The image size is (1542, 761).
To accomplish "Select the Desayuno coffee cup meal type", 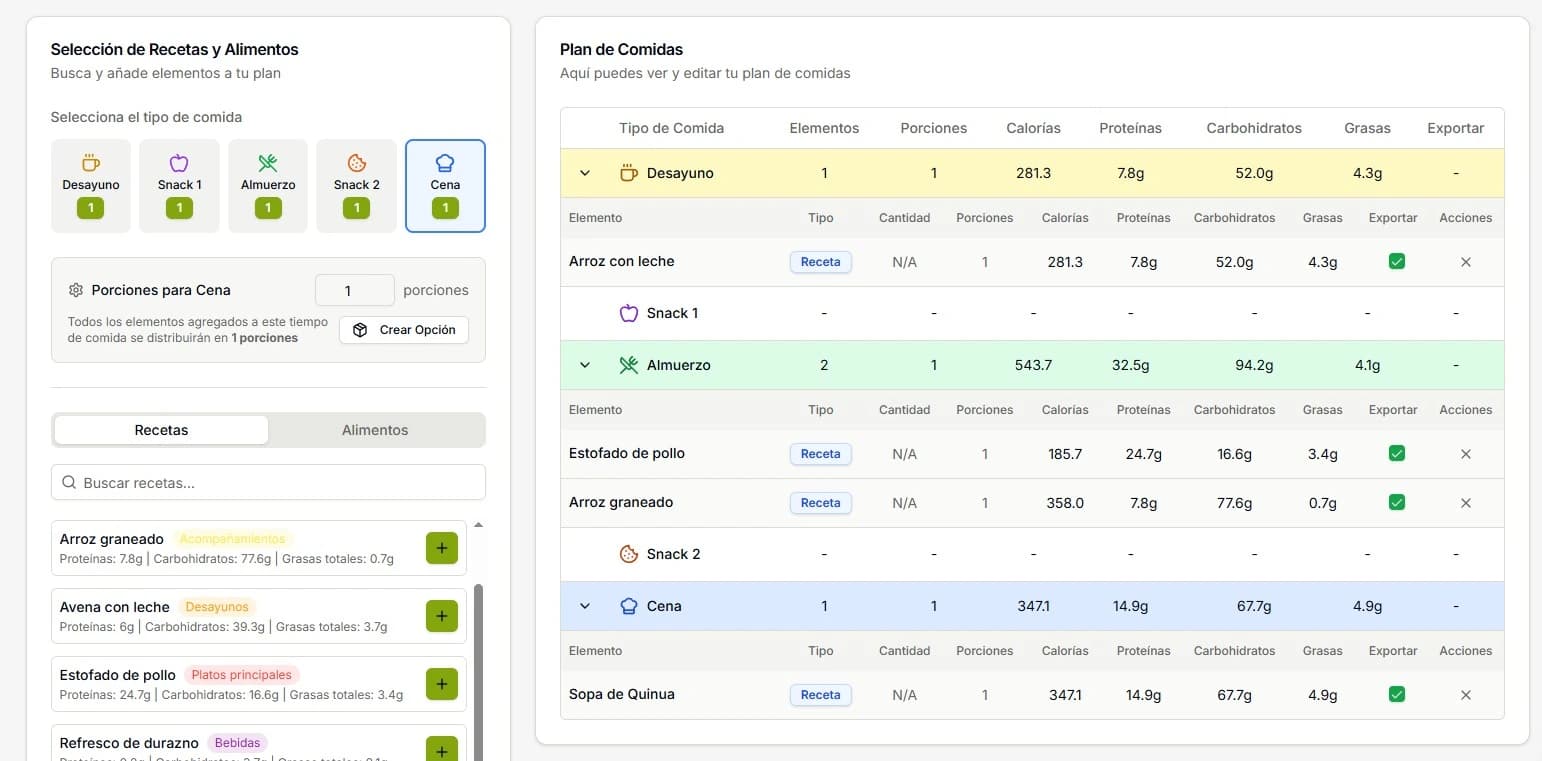I will (91, 185).
